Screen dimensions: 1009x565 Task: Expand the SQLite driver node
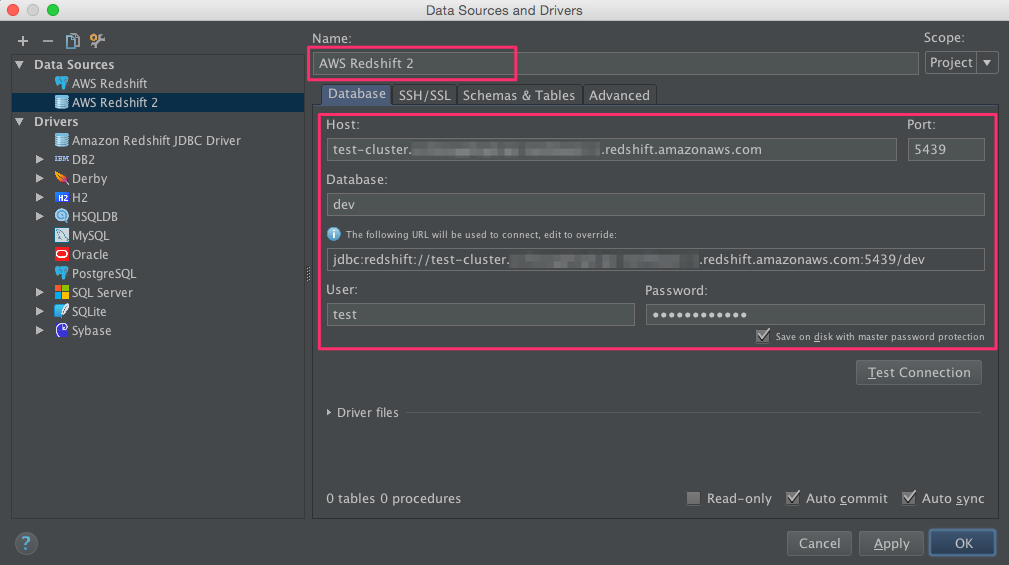point(40,311)
